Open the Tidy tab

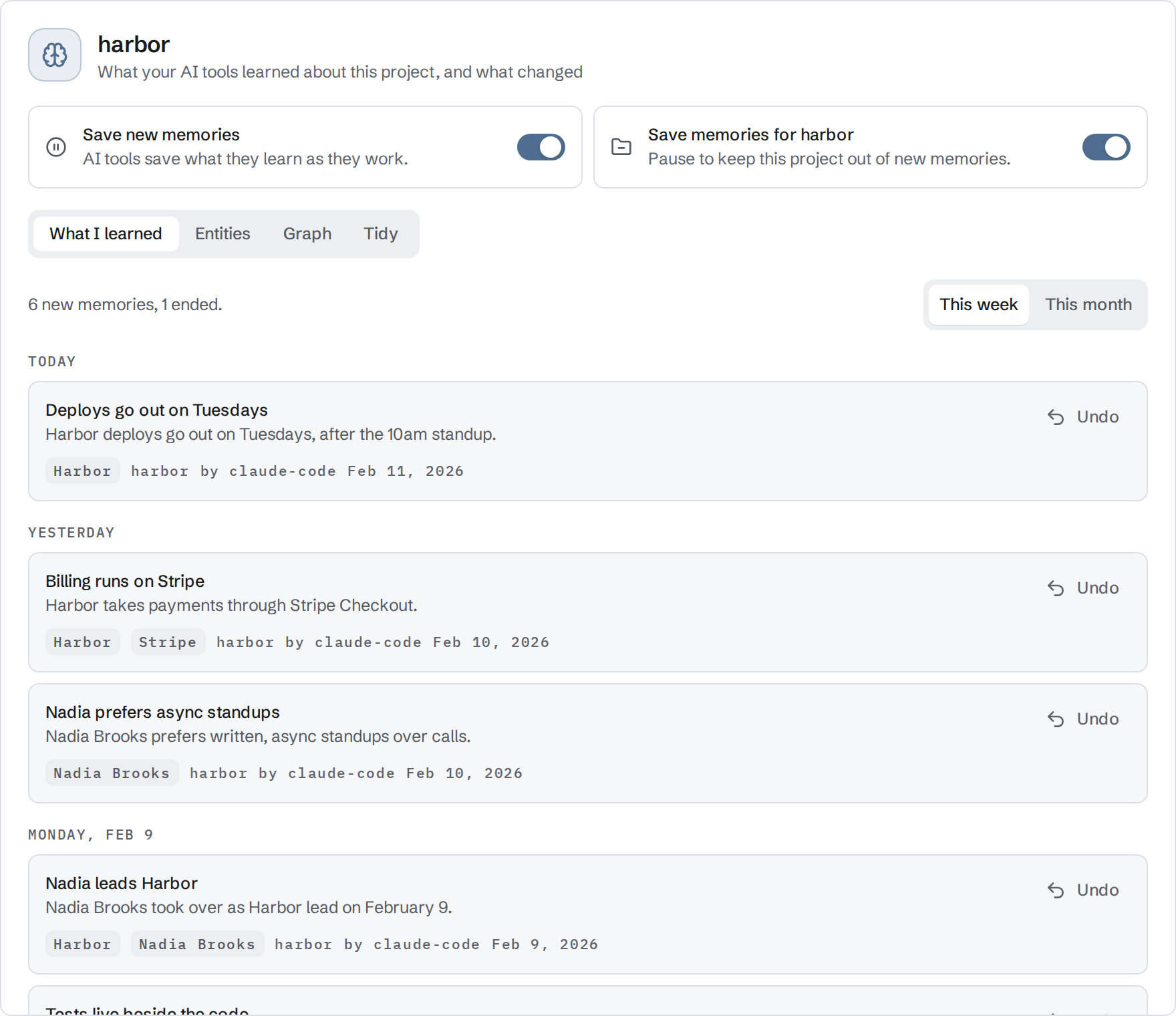coord(381,234)
